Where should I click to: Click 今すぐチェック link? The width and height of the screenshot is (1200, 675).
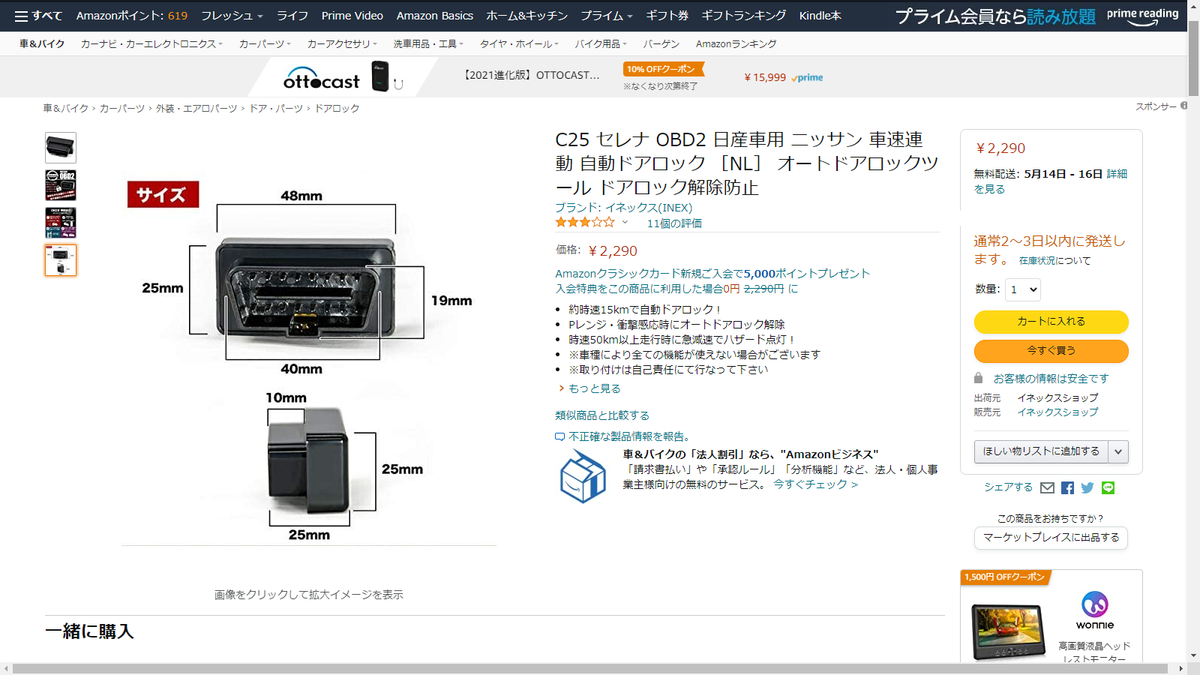point(815,484)
